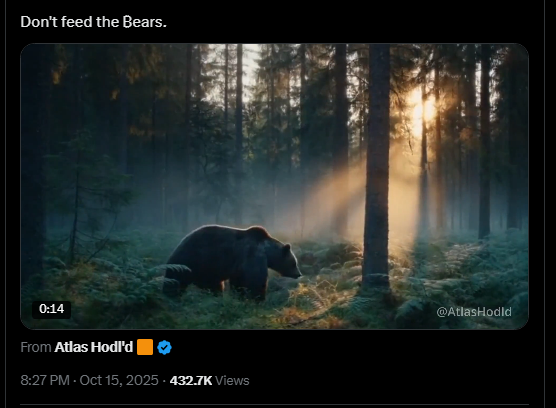
Task: Click the Views label
Action: point(232,381)
